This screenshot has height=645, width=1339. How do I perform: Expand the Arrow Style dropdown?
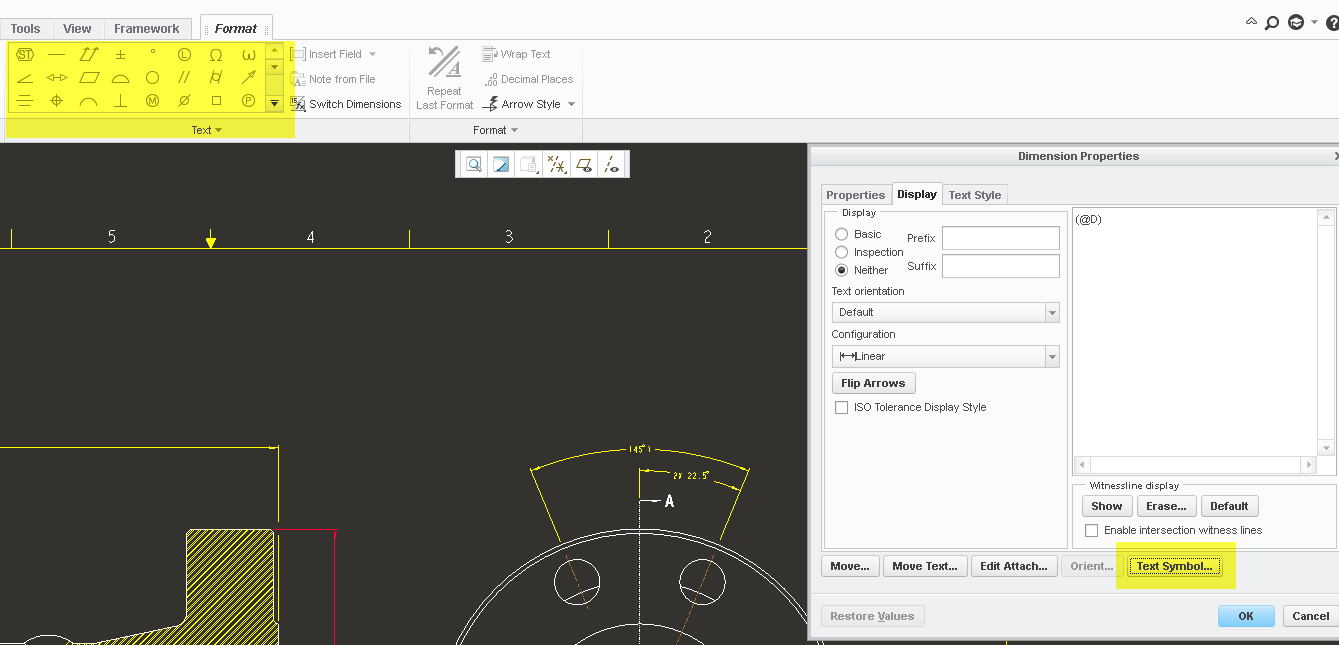572,104
